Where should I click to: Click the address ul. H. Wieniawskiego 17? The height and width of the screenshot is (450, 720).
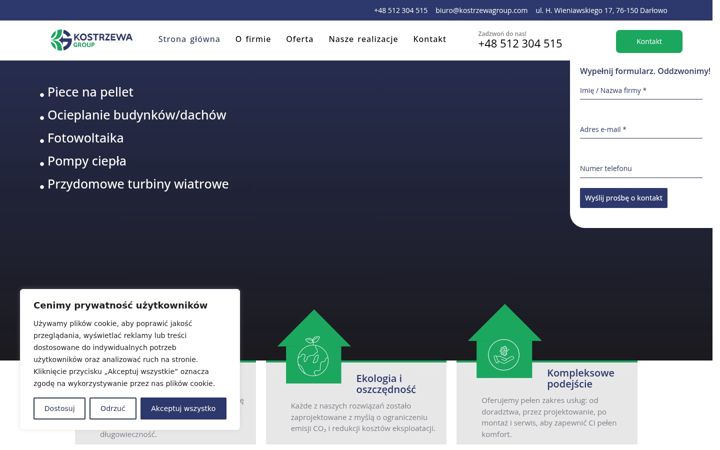coord(601,10)
